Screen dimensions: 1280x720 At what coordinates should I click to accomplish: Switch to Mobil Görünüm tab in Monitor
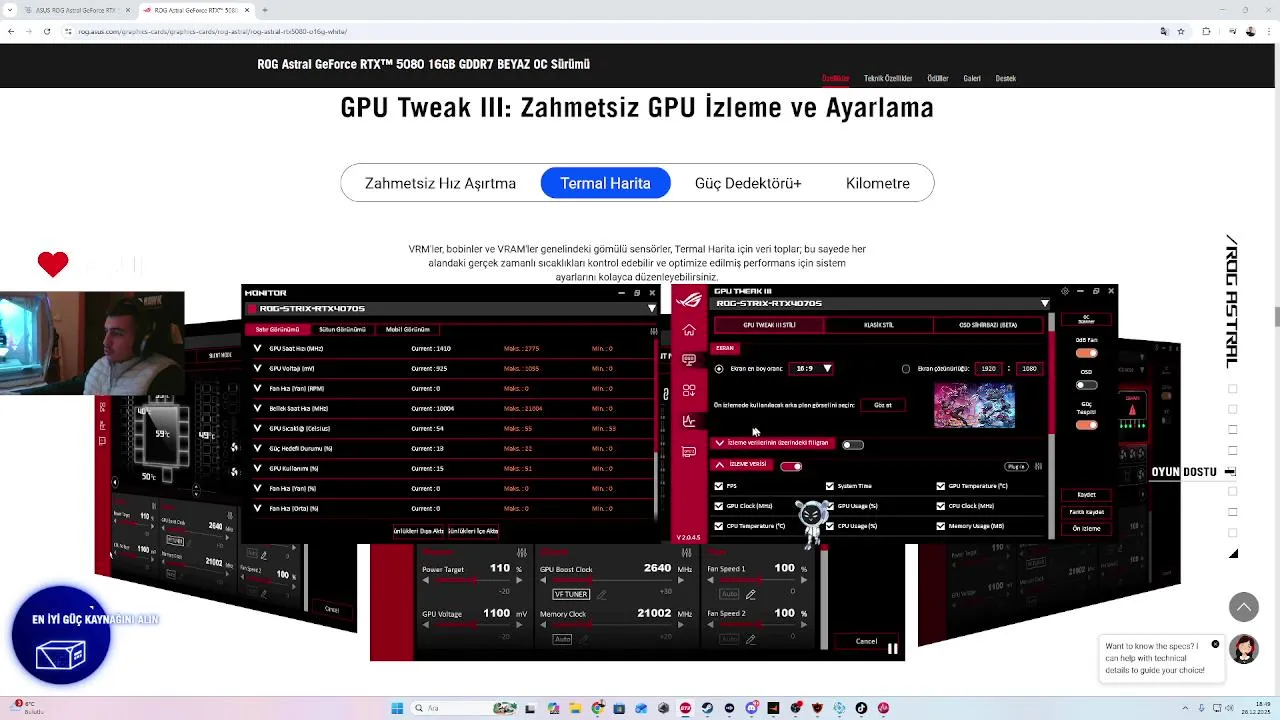(408, 329)
